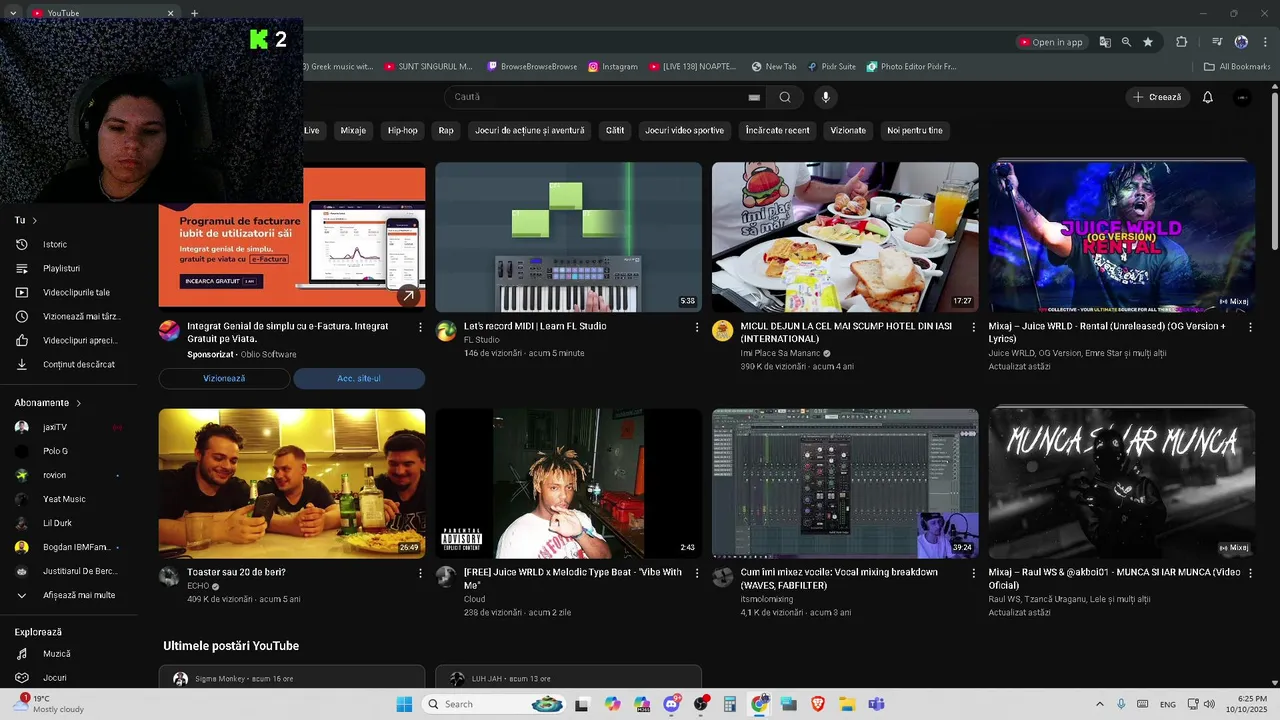Select the Live filter chip

coord(312,130)
